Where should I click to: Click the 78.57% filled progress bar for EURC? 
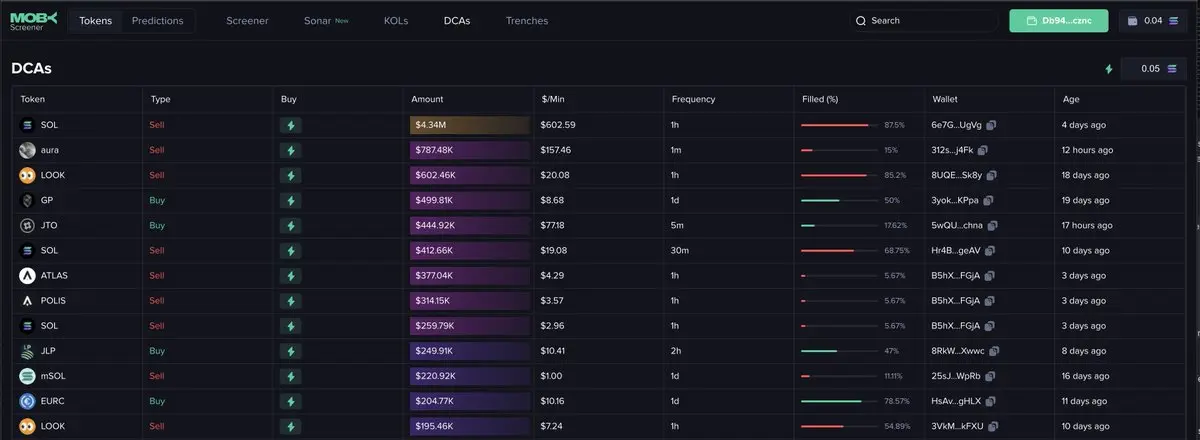(840, 401)
